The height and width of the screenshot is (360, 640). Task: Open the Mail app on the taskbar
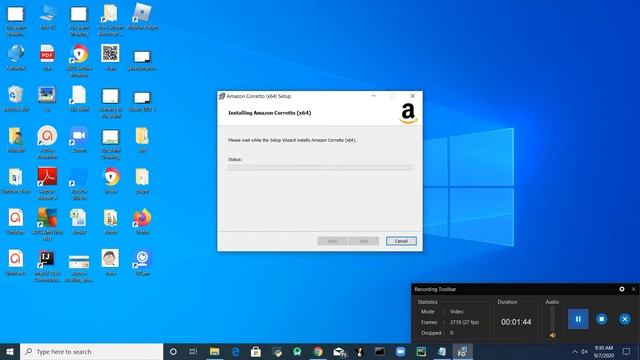[x=339, y=351]
